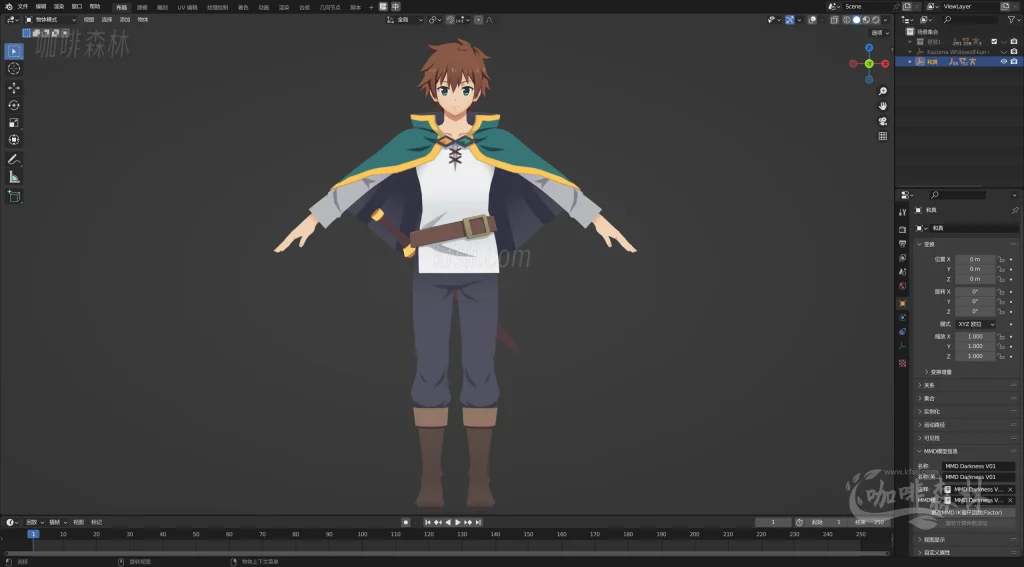Click the Scale X value field
The image size is (1024, 567).
pos(975,336)
